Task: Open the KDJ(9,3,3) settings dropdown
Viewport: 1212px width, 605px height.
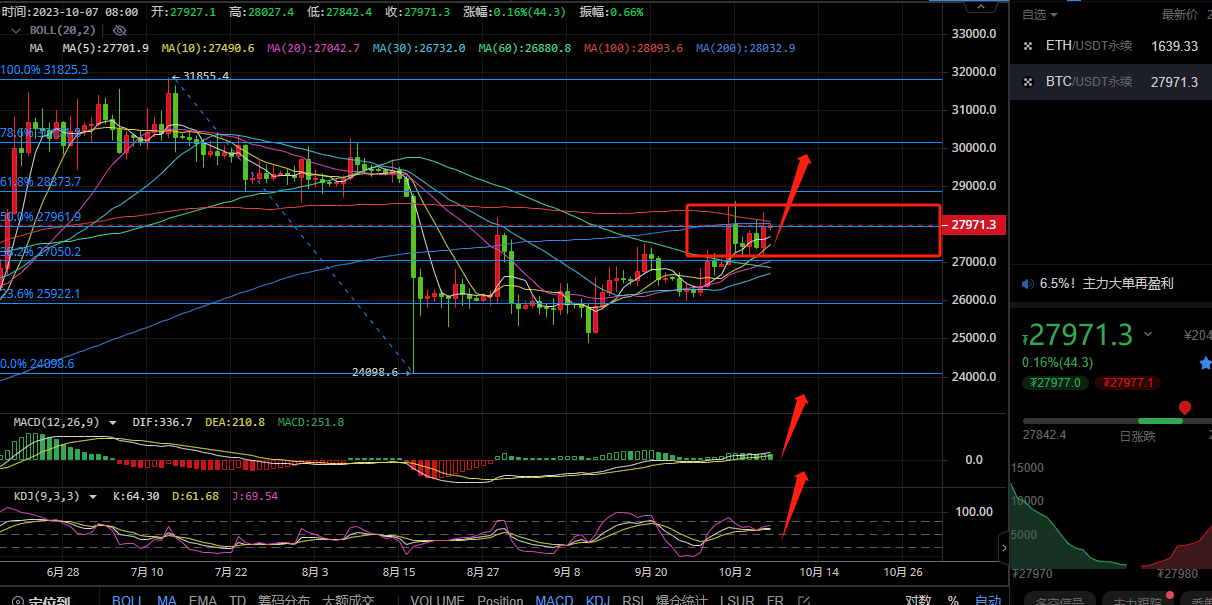Action: coord(94,496)
